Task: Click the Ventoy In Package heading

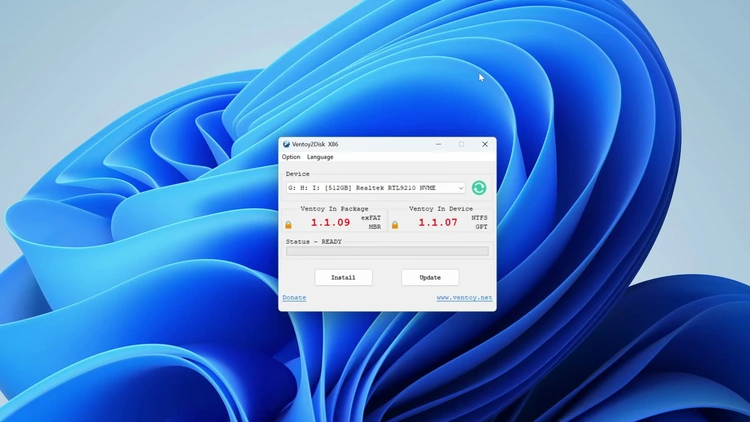Action: tap(334, 209)
